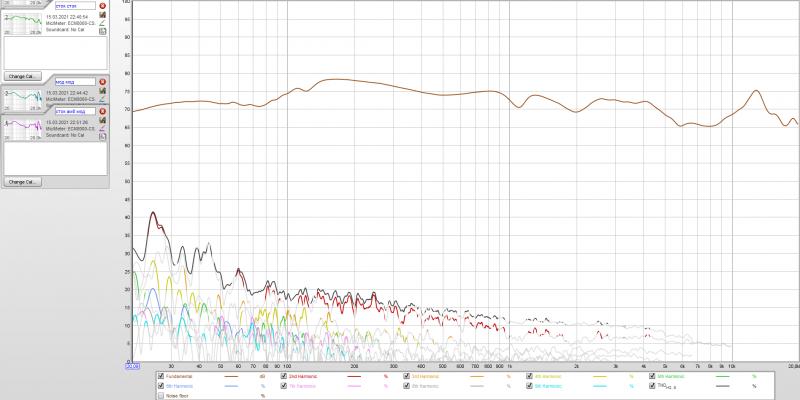This screenshot has width=800, height=400.
Task: Click the 20.00 frequency axis start box
Action: [x=132, y=366]
